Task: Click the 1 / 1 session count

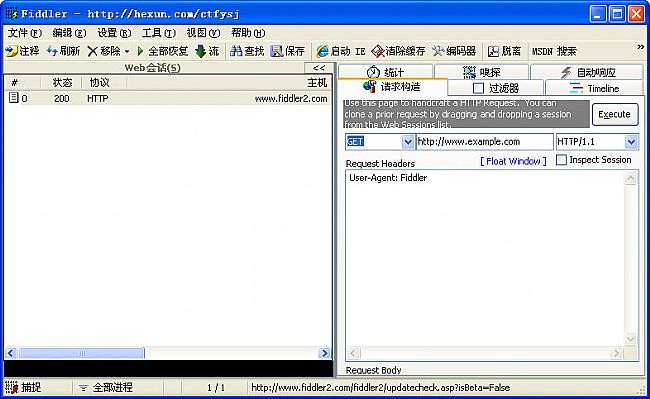Action: [x=216, y=387]
